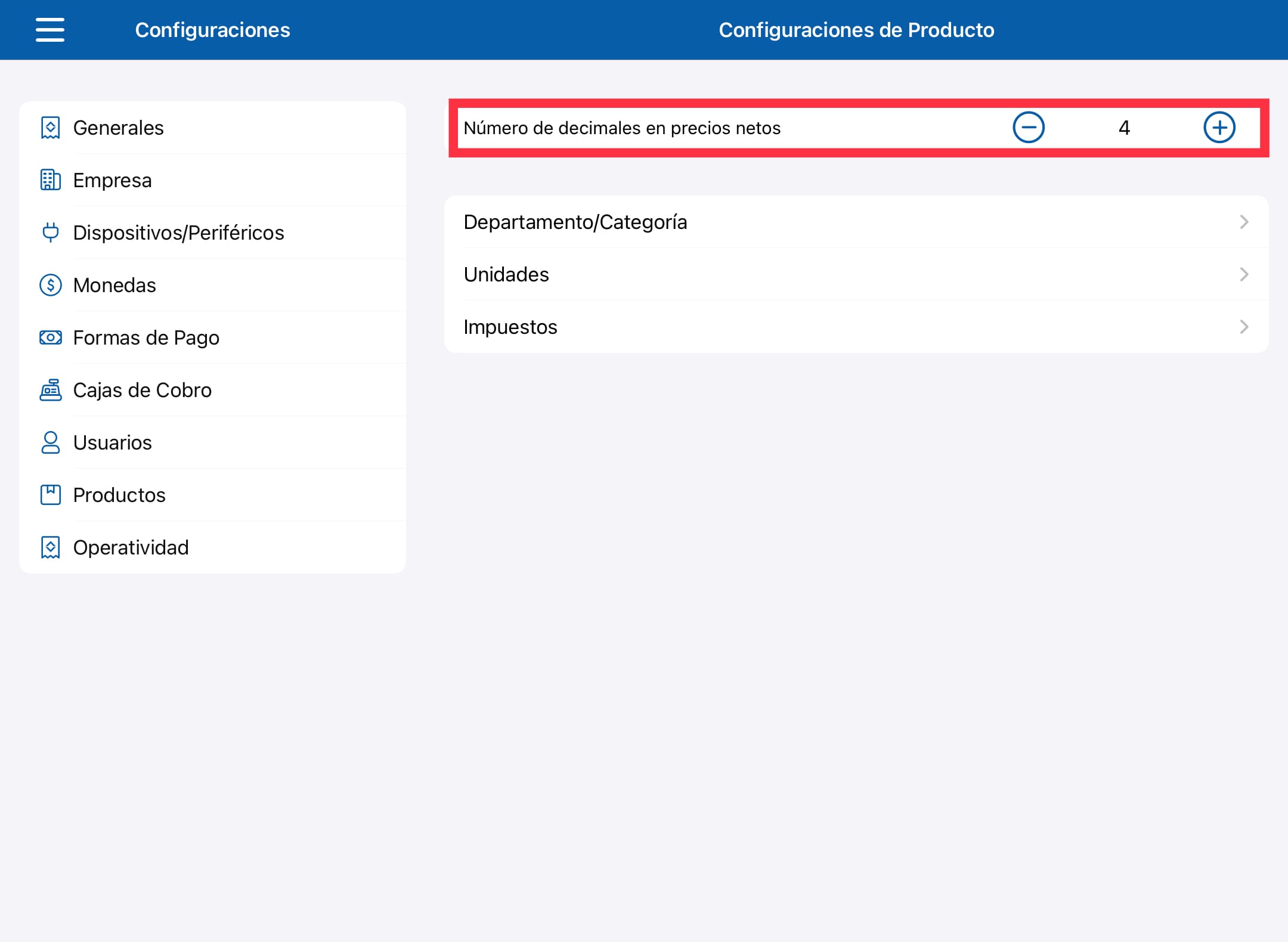The height and width of the screenshot is (942, 1288).
Task: Expand the Unidades chevron
Action: 1244,274
